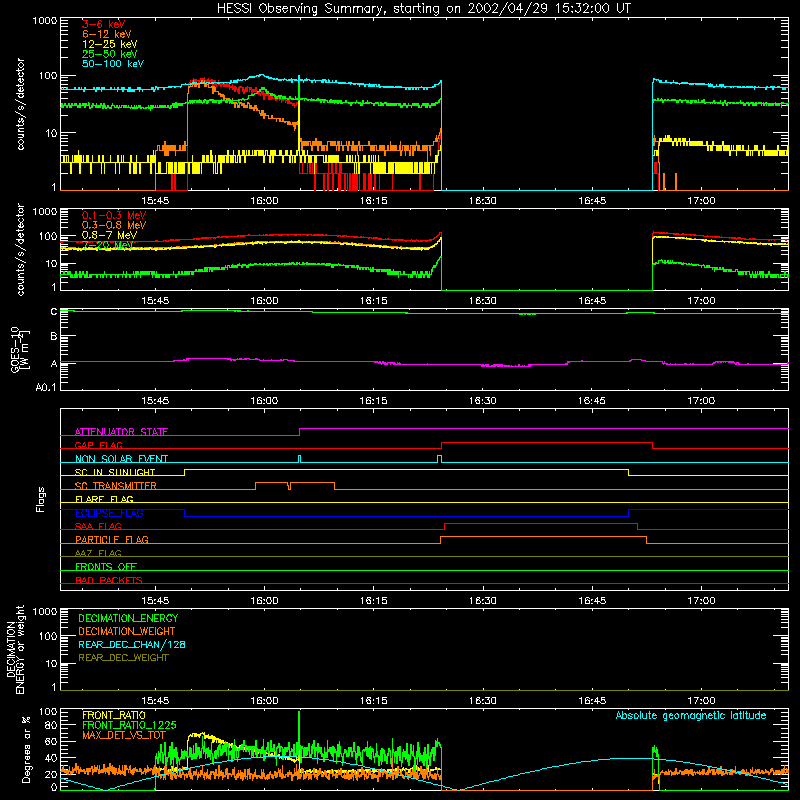Click the first NON_SOLAR_EVENT pulse marker
Viewport: 800px width, 800px height.
click(x=299, y=459)
